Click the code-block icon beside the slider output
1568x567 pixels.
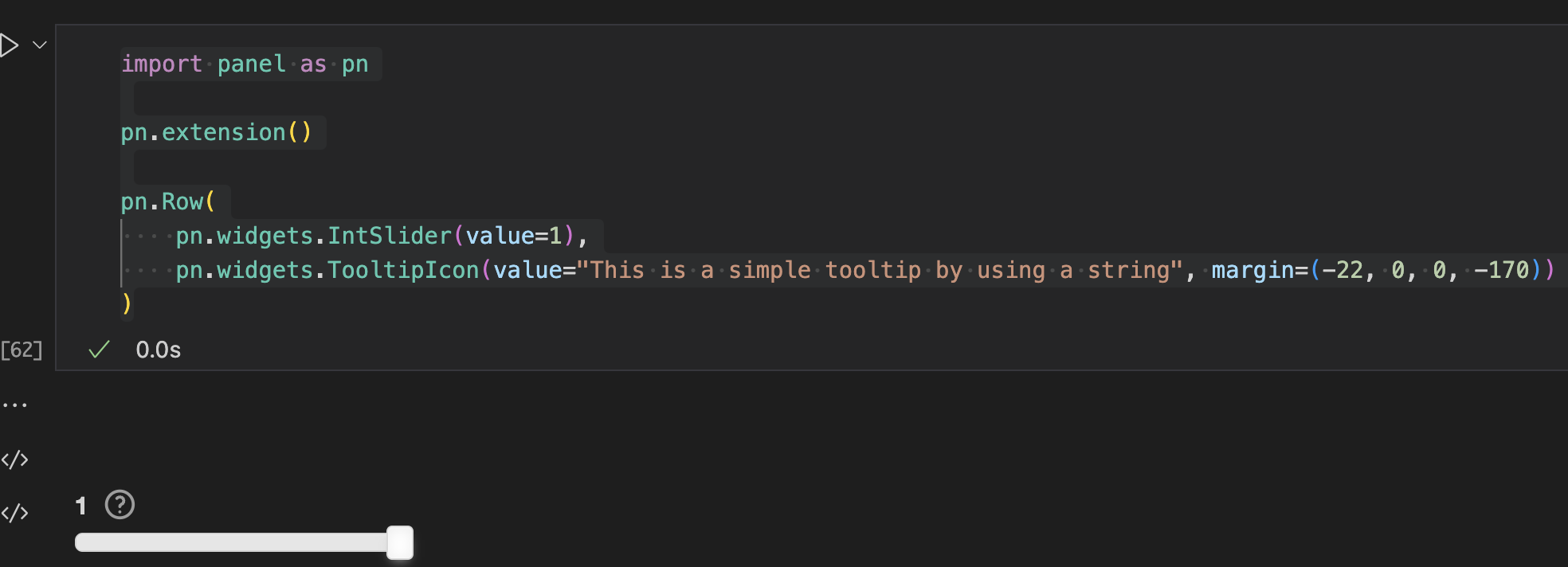click(15, 513)
